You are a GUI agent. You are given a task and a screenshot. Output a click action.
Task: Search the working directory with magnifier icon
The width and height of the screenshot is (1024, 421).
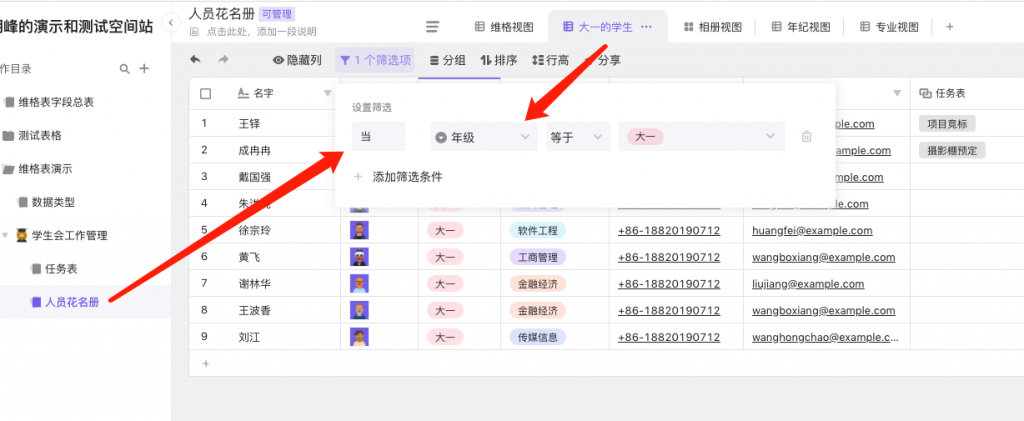[125, 69]
